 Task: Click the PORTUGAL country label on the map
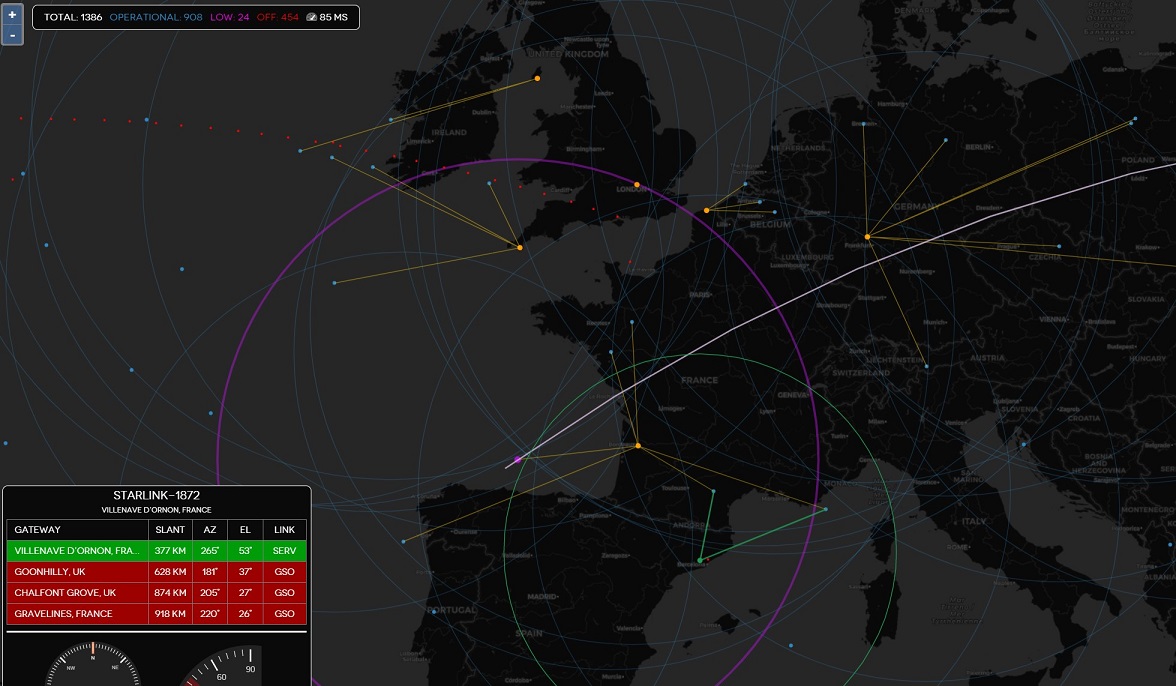[x=452, y=610]
